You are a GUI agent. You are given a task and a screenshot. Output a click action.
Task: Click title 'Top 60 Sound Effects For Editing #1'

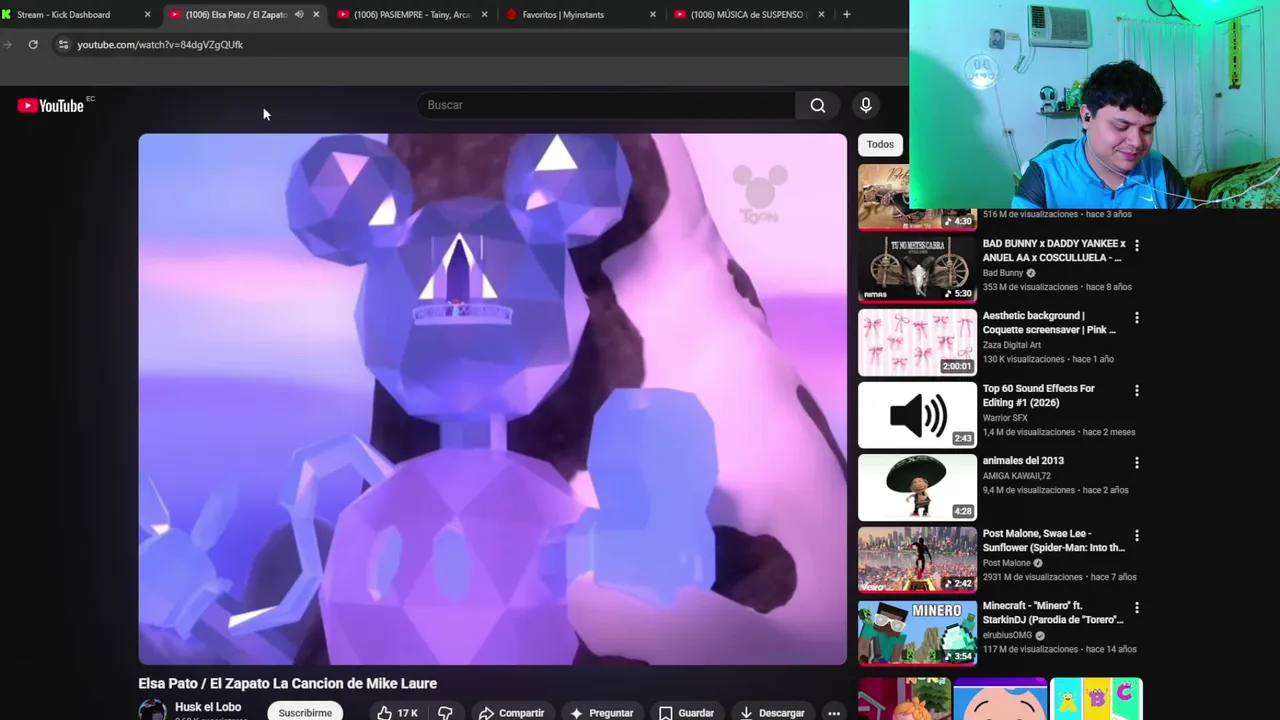point(1039,395)
